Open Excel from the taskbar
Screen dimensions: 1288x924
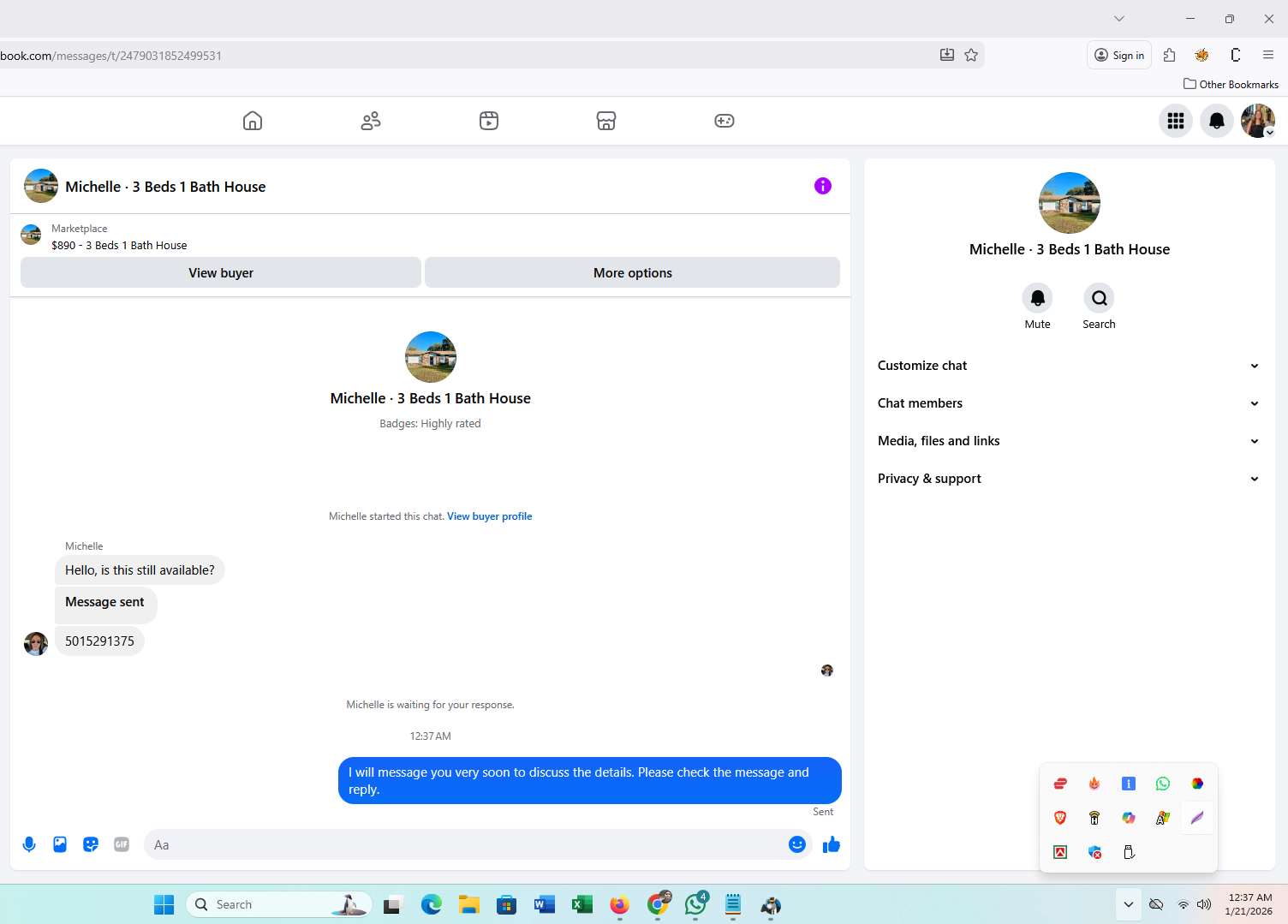coord(582,904)
